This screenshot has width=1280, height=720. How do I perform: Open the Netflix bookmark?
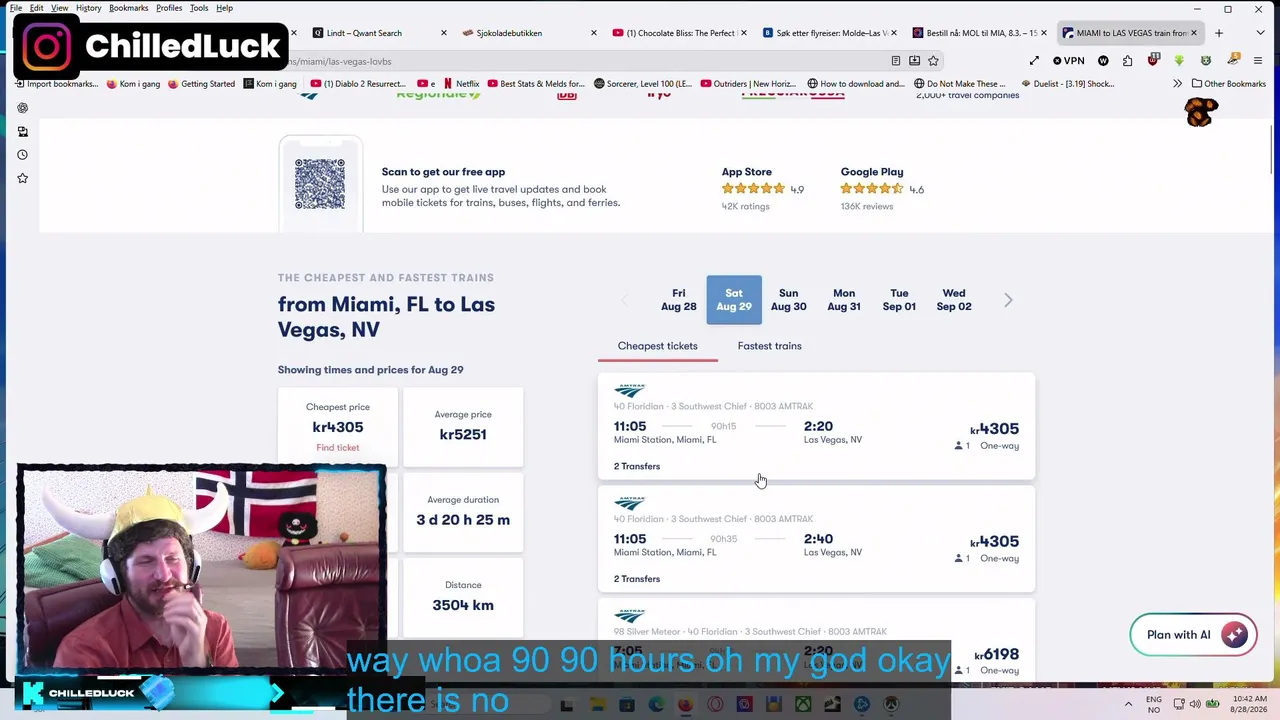point(461,84)
